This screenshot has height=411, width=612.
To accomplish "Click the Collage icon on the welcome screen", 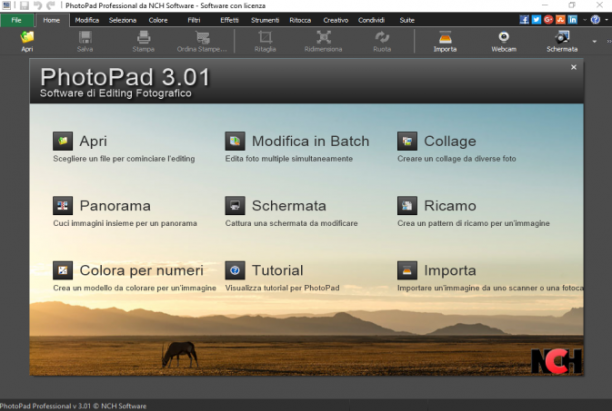I will (x=407, y=141).
